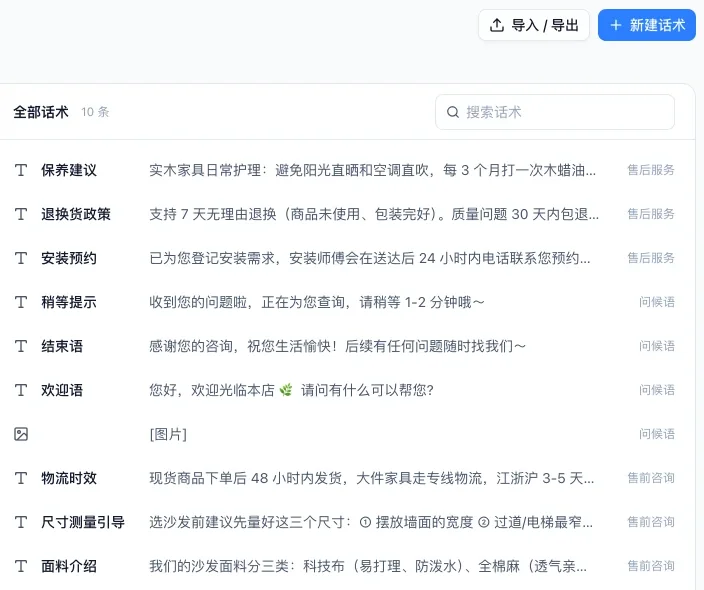Click the 导入 / 导出 button
The height and width of the screenshot is (590, 704).
534,25
